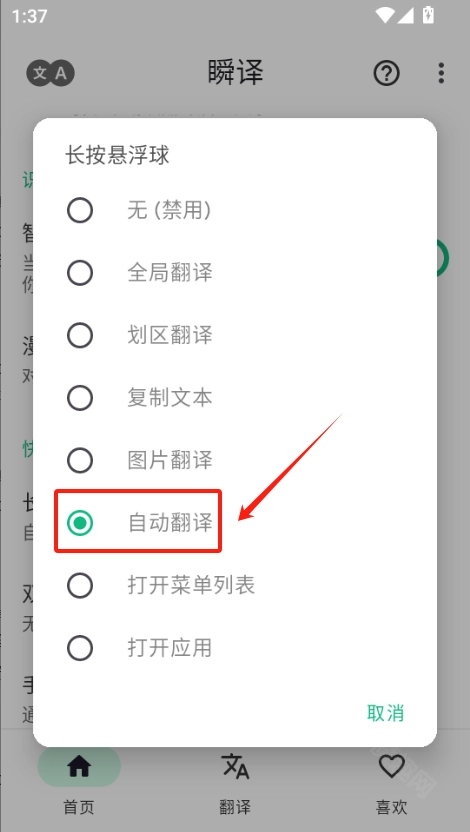
Task: Open the help question mark icon
Action: pyautogui.click(x=386, y=73)
